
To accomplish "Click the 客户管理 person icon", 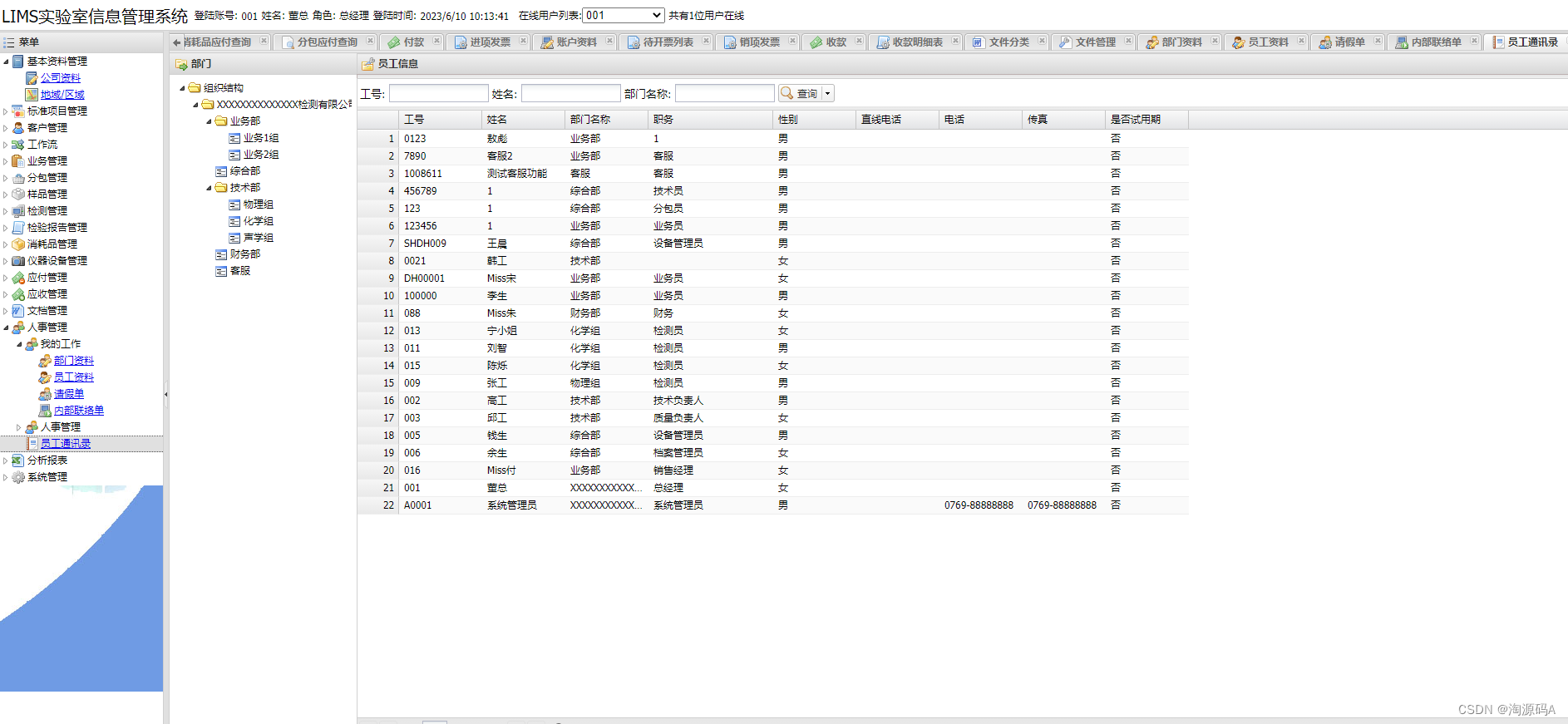I will point(18,128).
